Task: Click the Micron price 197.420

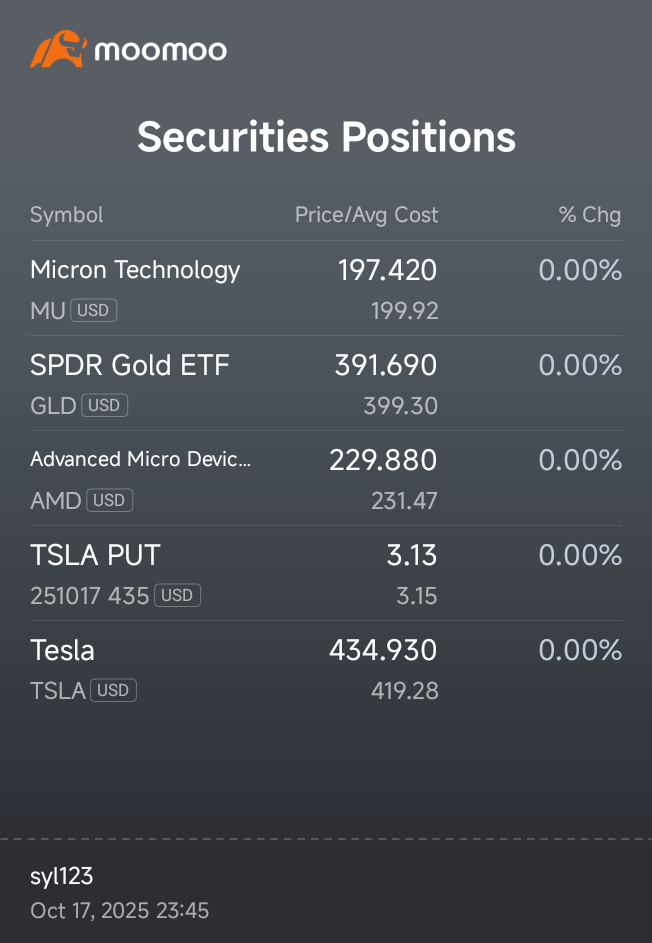Action: pos(387,270)
